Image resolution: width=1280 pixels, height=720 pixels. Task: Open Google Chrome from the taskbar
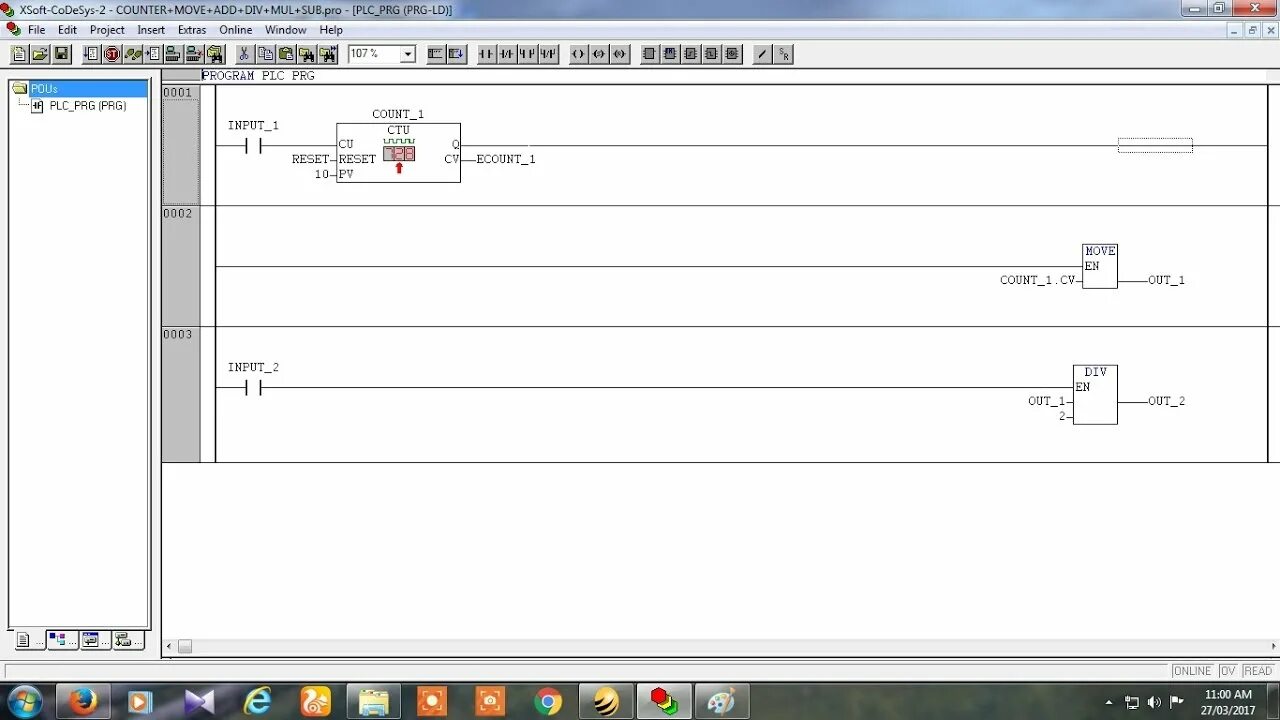[x=548, y=702]
